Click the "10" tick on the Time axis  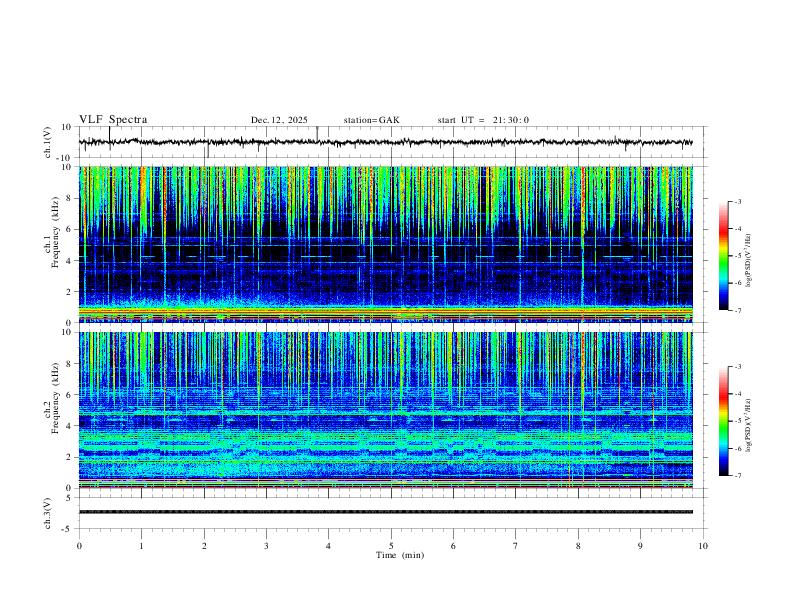point(703,546)
